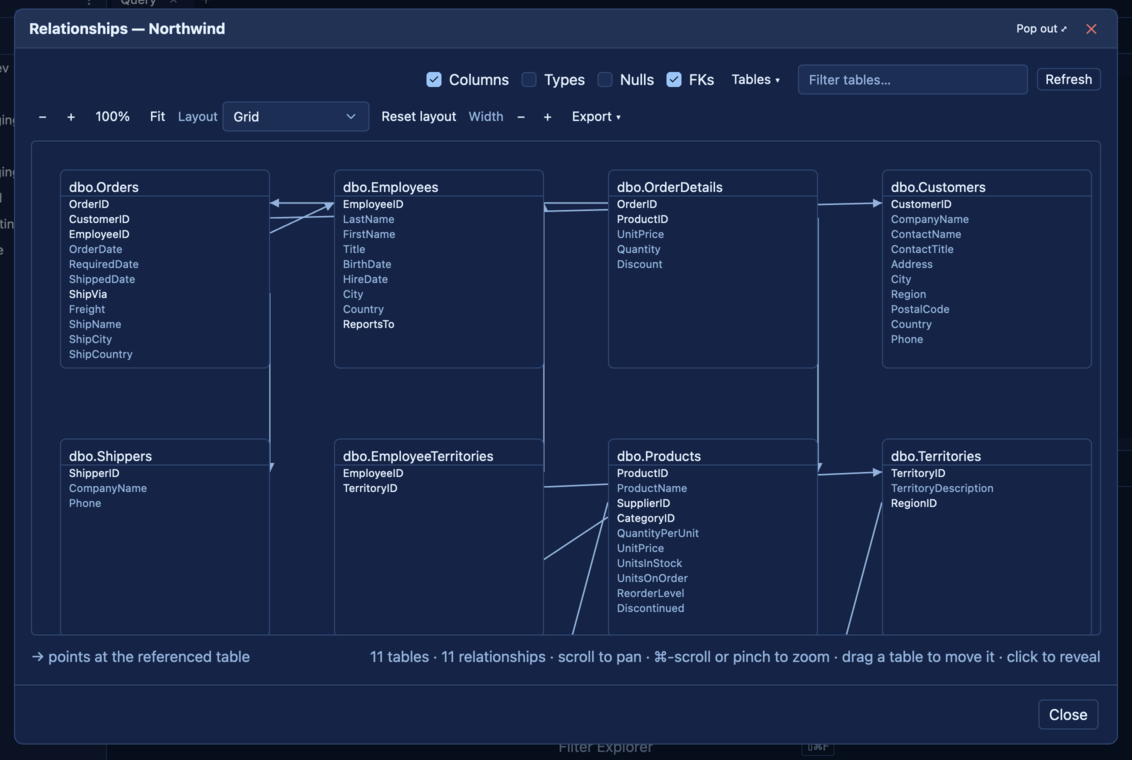The image size is (1132, 760).
Task: Select the dbo.EmployeeTerritories table header
Action: coord(439,455)
